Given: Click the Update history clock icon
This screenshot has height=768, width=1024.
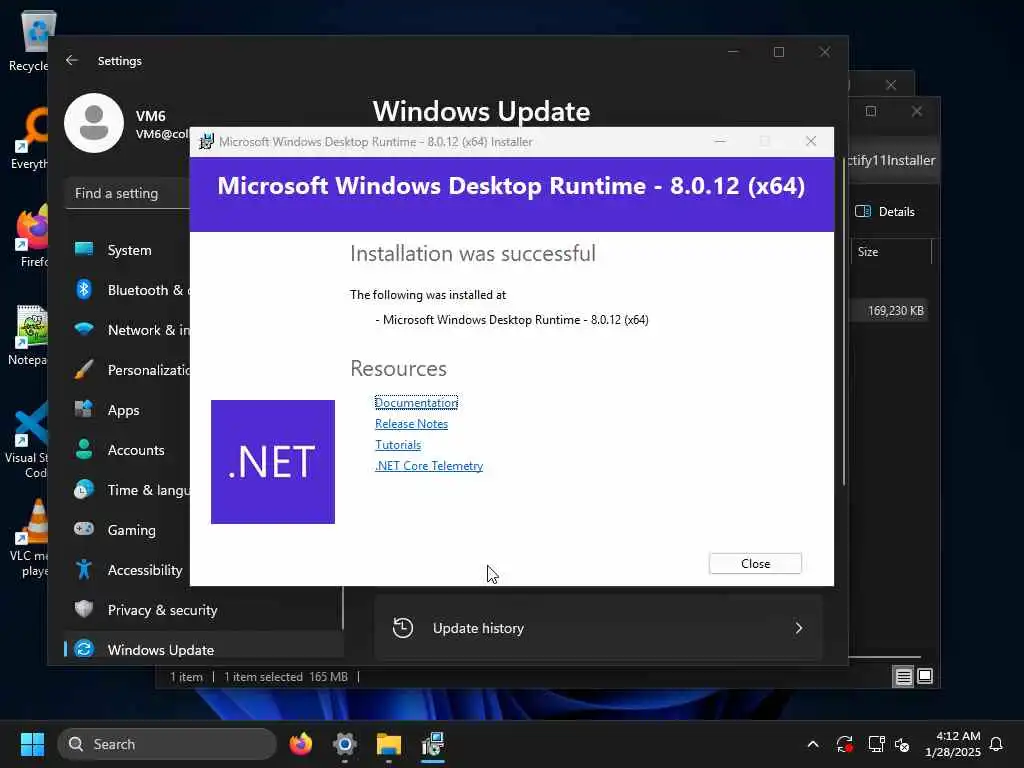Looking at the screenshot, I should pyautogui.click(x=403, y=628).
